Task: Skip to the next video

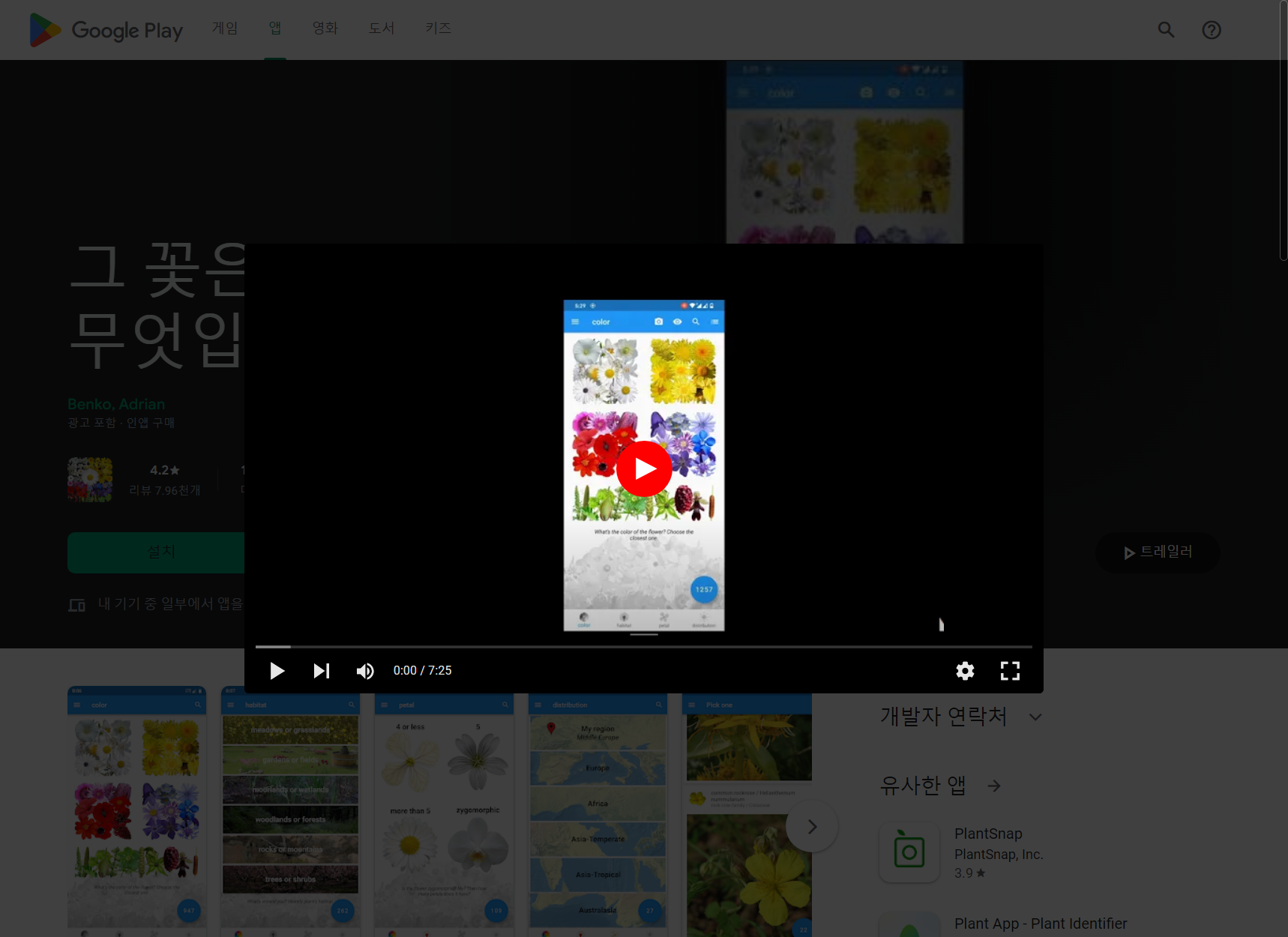Action: (x=322, y=671)
